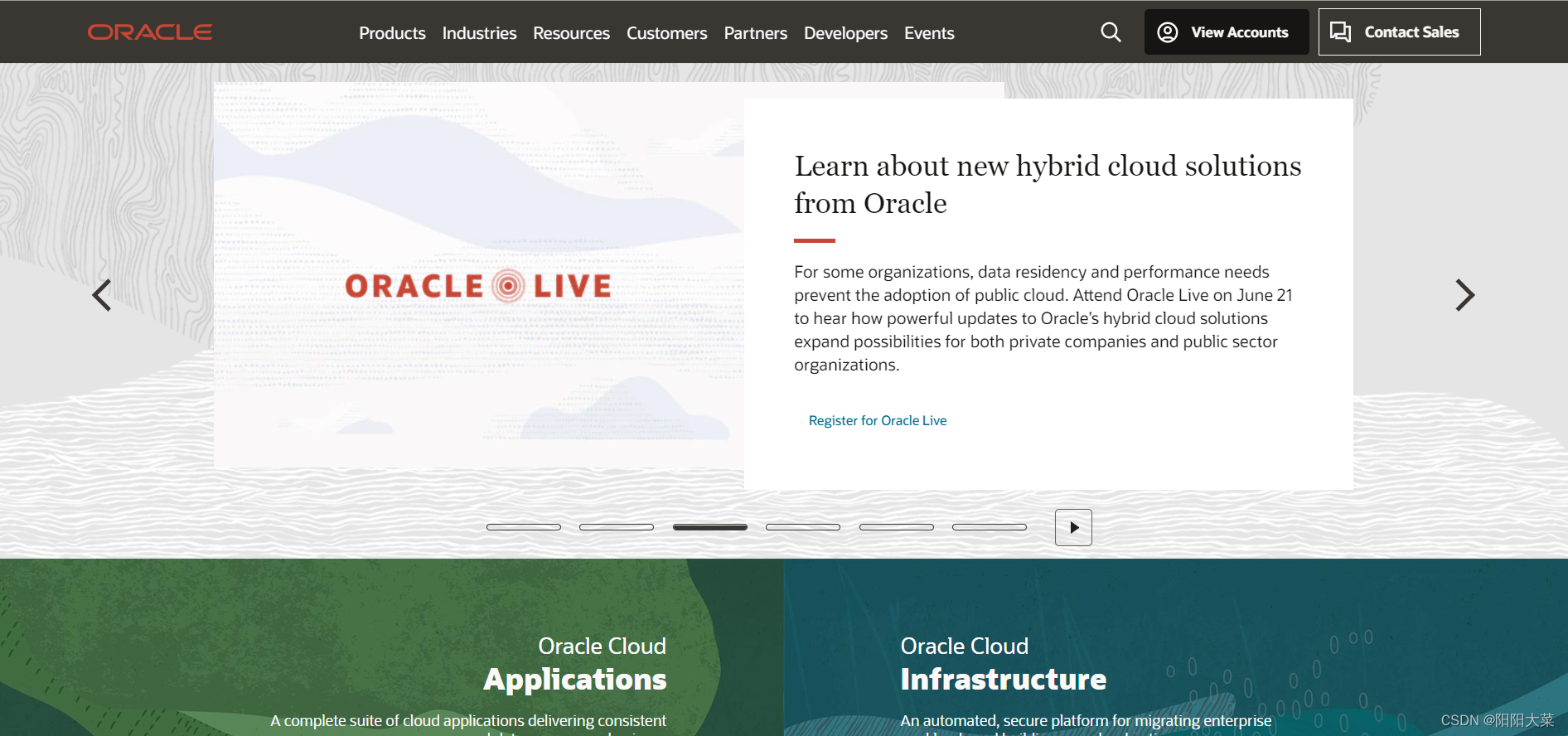
Task: Open the Developers menu
Action: point(845,33)
